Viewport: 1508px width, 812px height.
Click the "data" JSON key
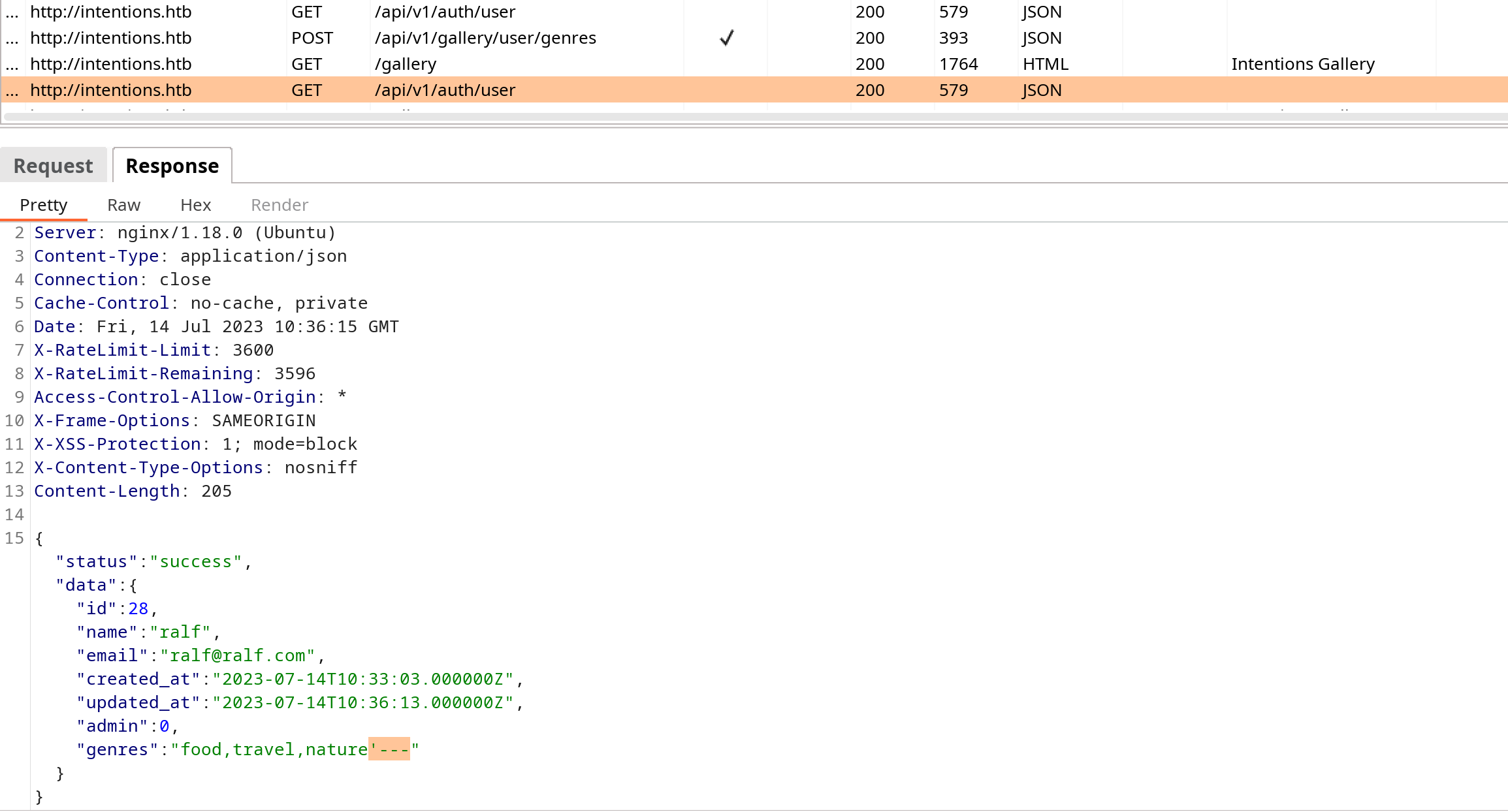click(x=86, y=586)
